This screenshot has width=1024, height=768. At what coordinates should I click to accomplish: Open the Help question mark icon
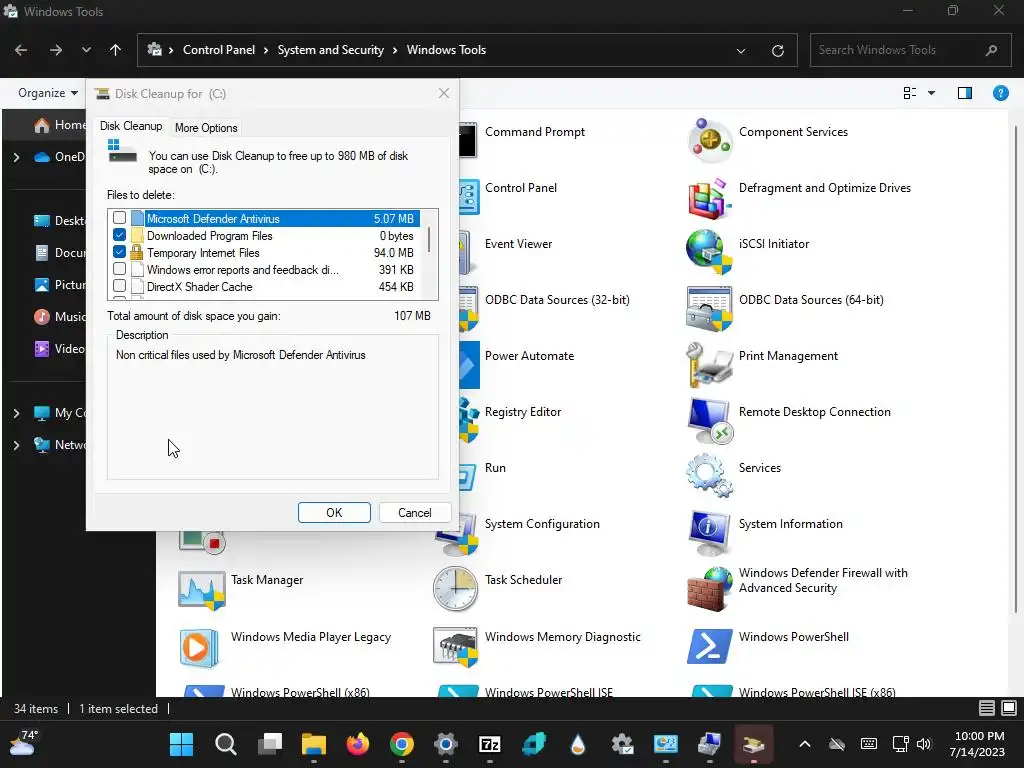click(1000, 93)
